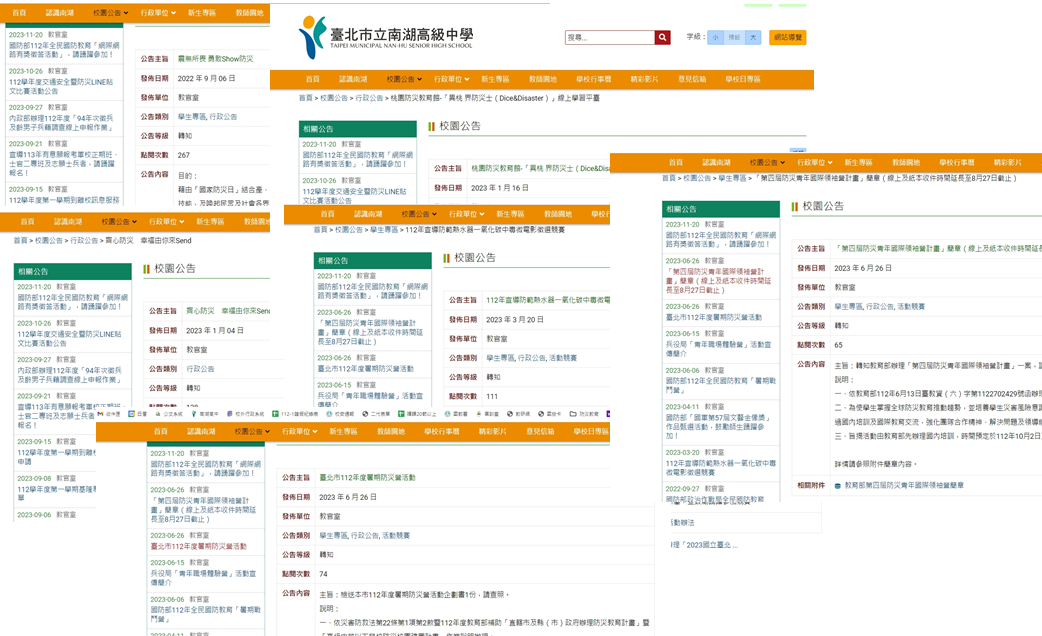Click the attachment file icon beside 教育部第四屆防災青年國際領袖營簡章
The width and height of the screenshot is (1042, 636).
[837, 486]
